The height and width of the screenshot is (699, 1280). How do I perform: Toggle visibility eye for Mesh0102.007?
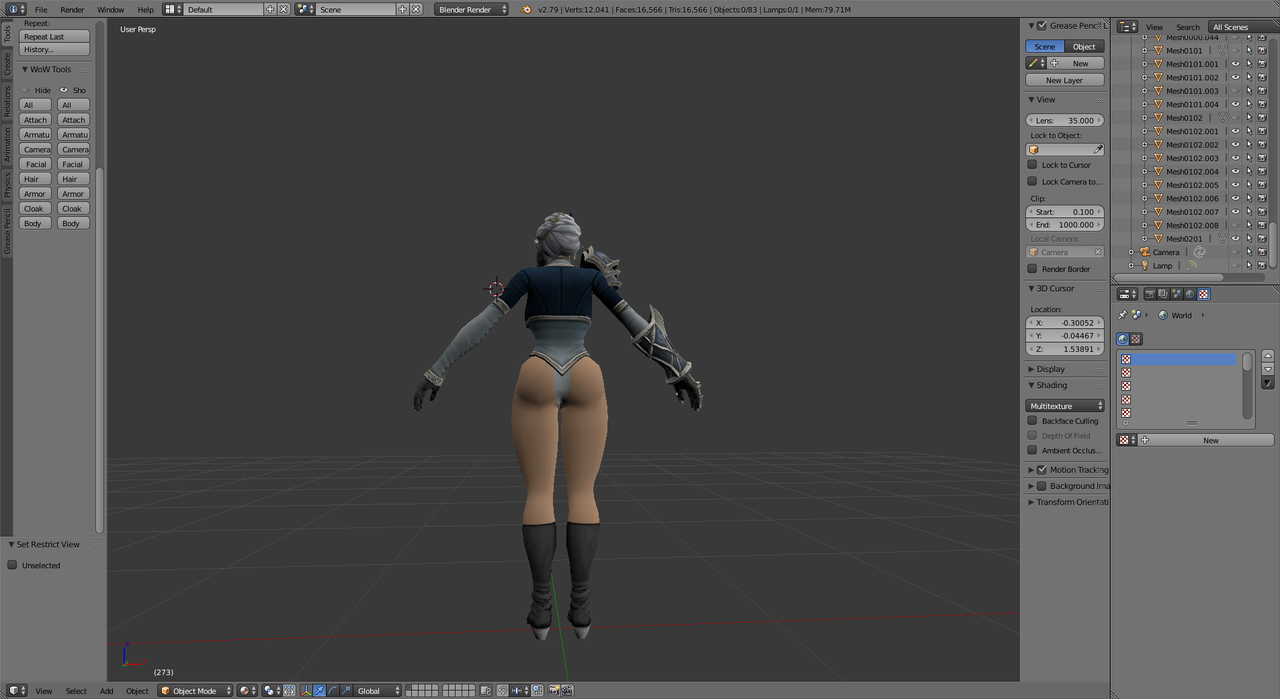(x=1235, y=212)
